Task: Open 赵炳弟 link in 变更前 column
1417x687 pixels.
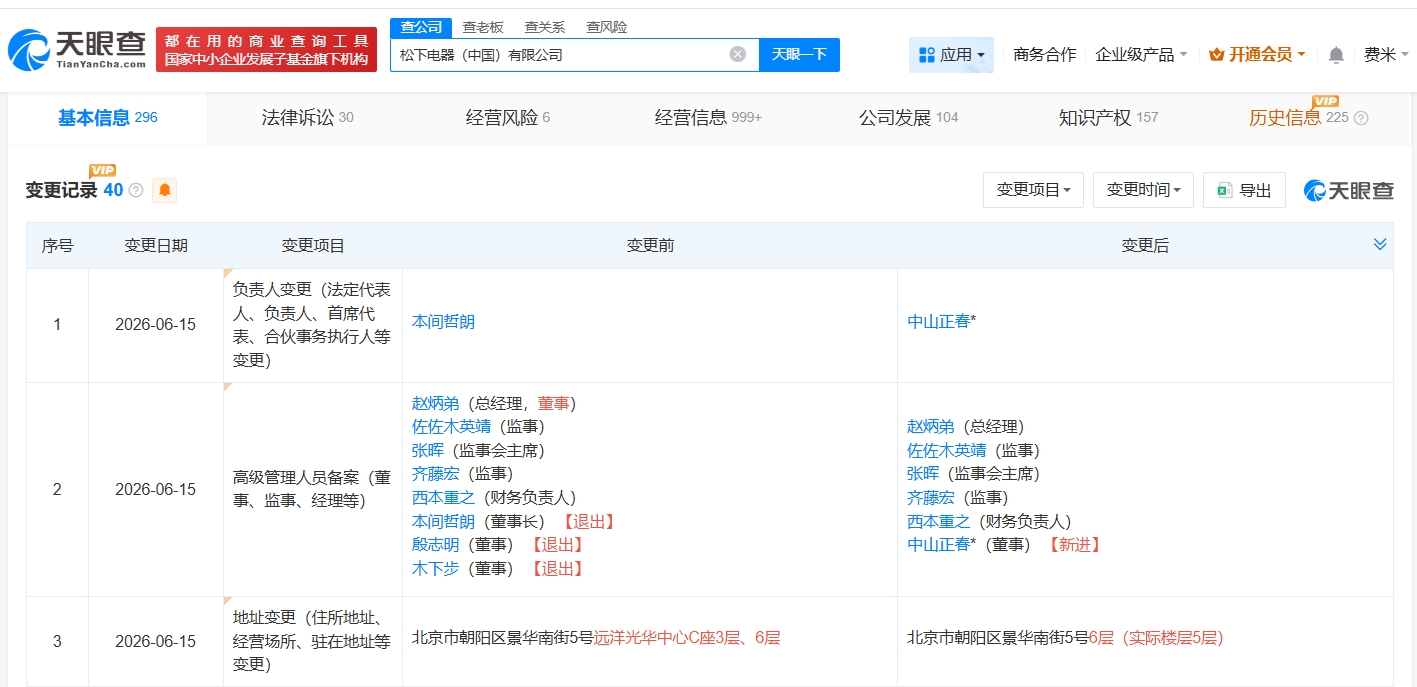Action: click(x=435, y=403)
